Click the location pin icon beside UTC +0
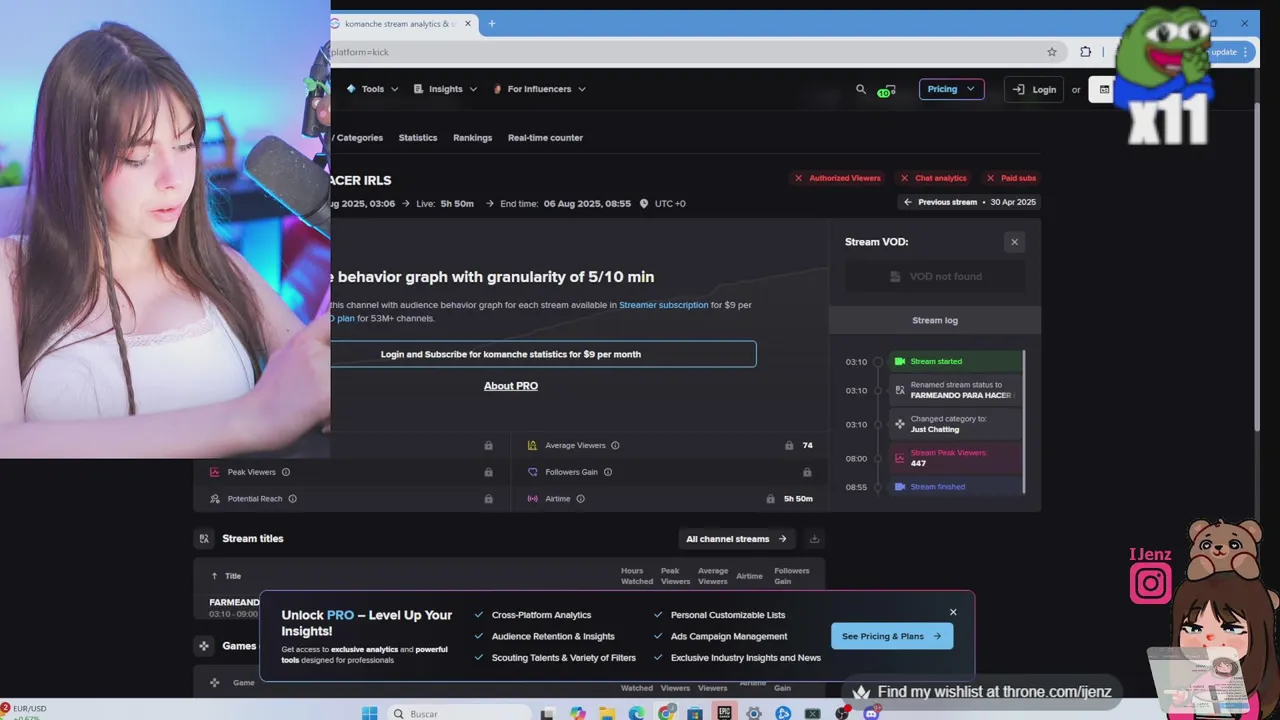Viewport: 1280px width, 720px height. click(644, 204)
